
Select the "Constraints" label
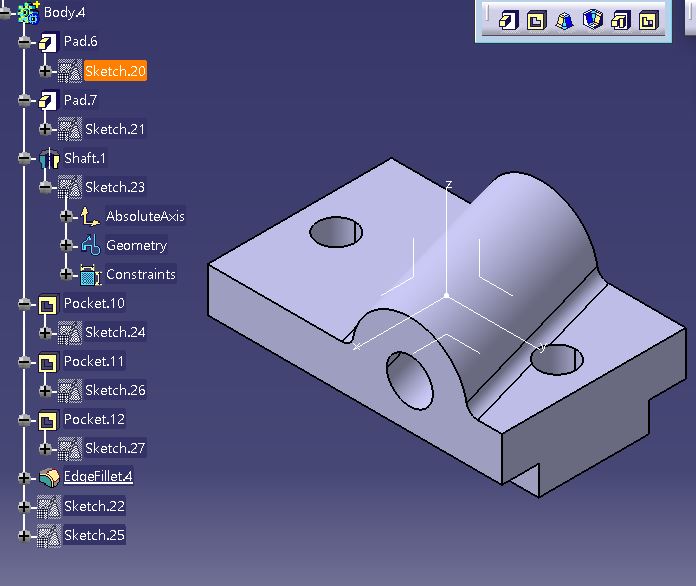pos(141,274)
